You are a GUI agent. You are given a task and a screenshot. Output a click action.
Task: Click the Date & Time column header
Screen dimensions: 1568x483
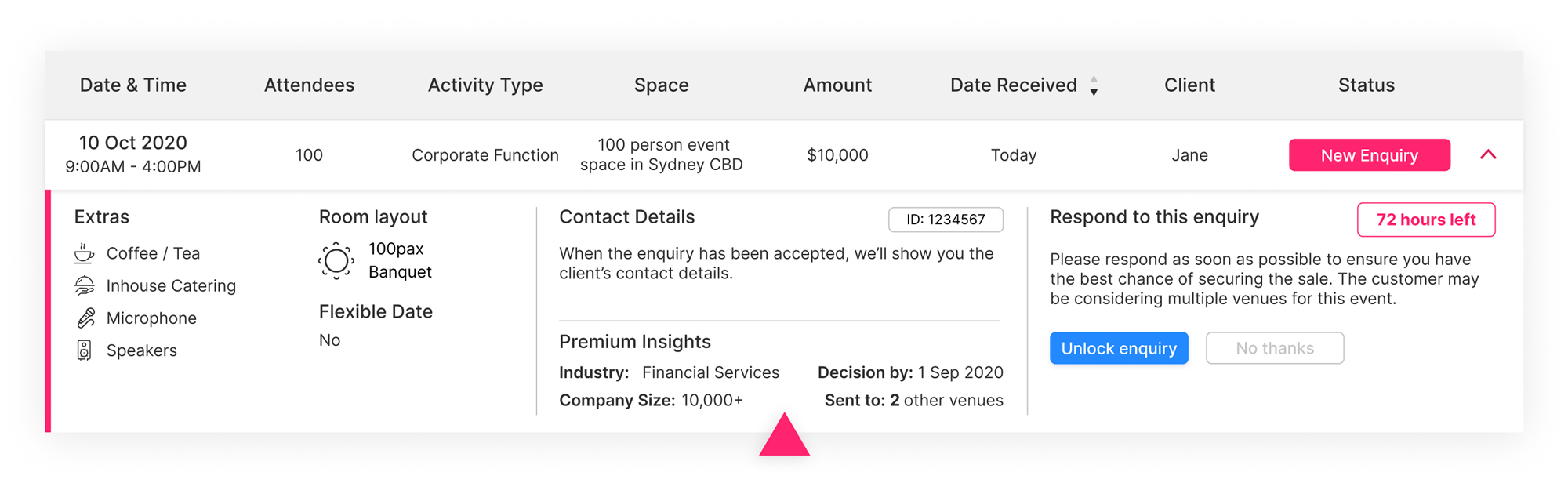coord(133,85)
